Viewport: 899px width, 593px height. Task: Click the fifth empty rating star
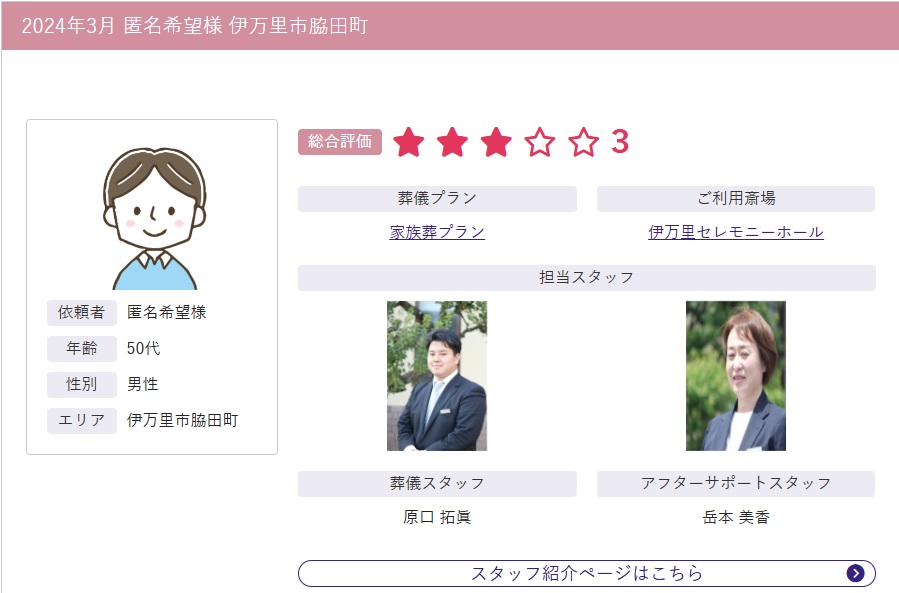(583, 142)
